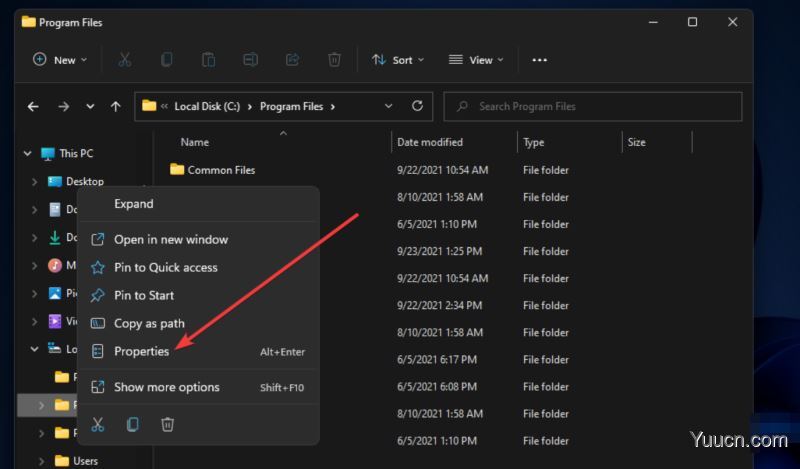Click the Cut toolbar icon
This screenshot has width=800, height=469.
tap(124, 60)
